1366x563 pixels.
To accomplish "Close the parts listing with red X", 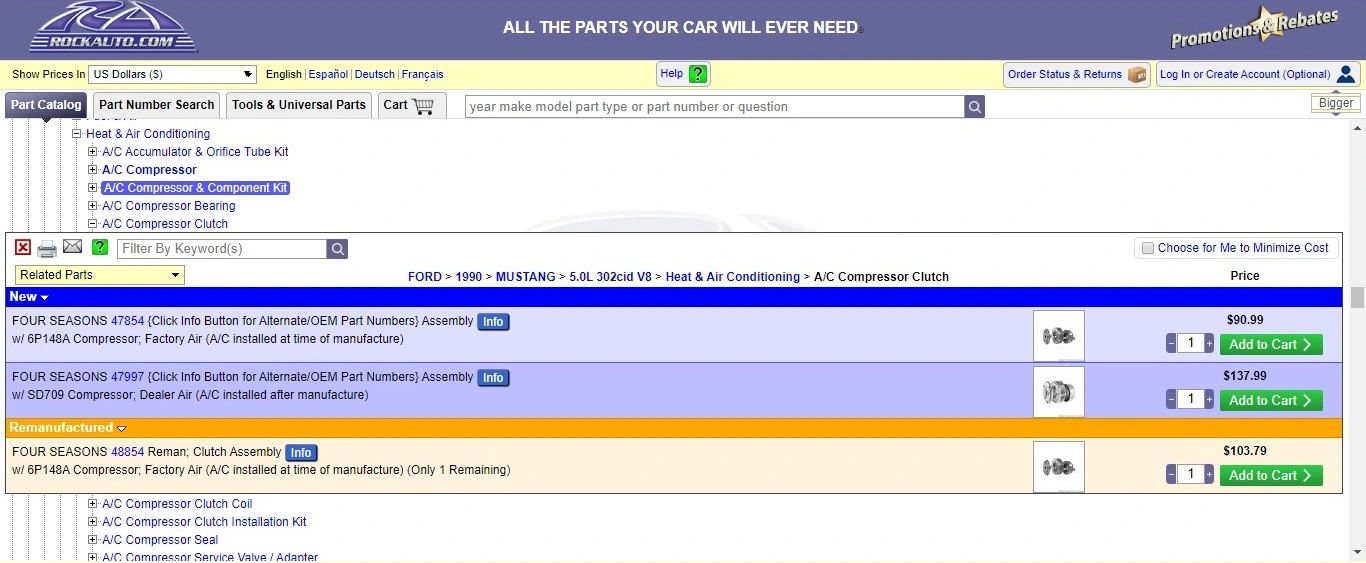I will [23, 247].
